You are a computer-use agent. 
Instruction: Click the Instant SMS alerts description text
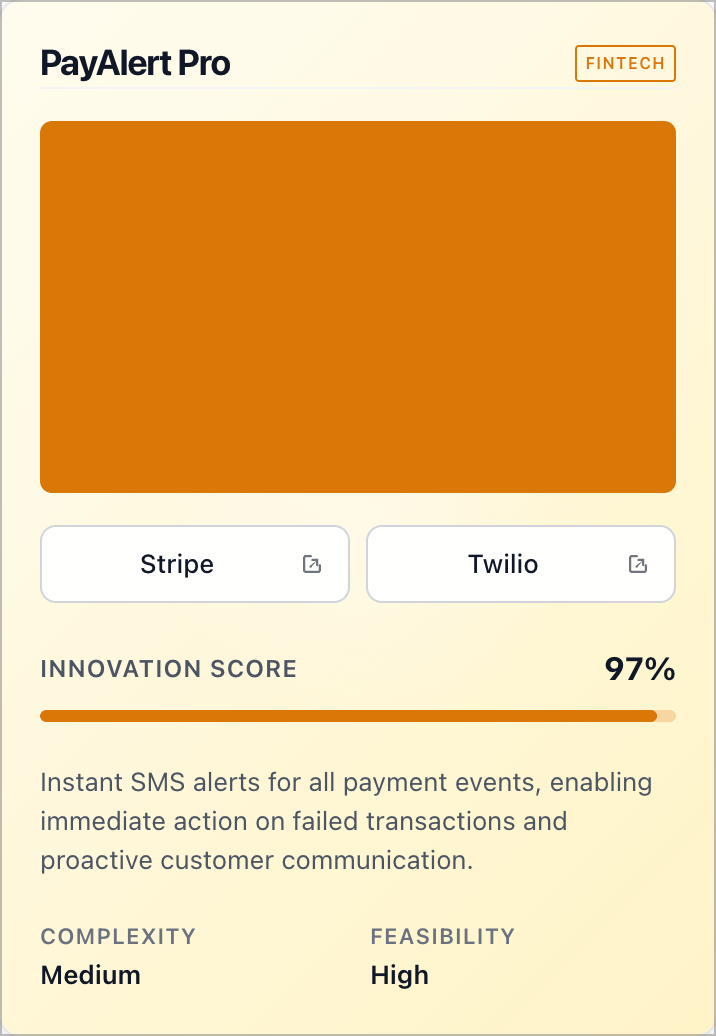[x=346, y=783]
